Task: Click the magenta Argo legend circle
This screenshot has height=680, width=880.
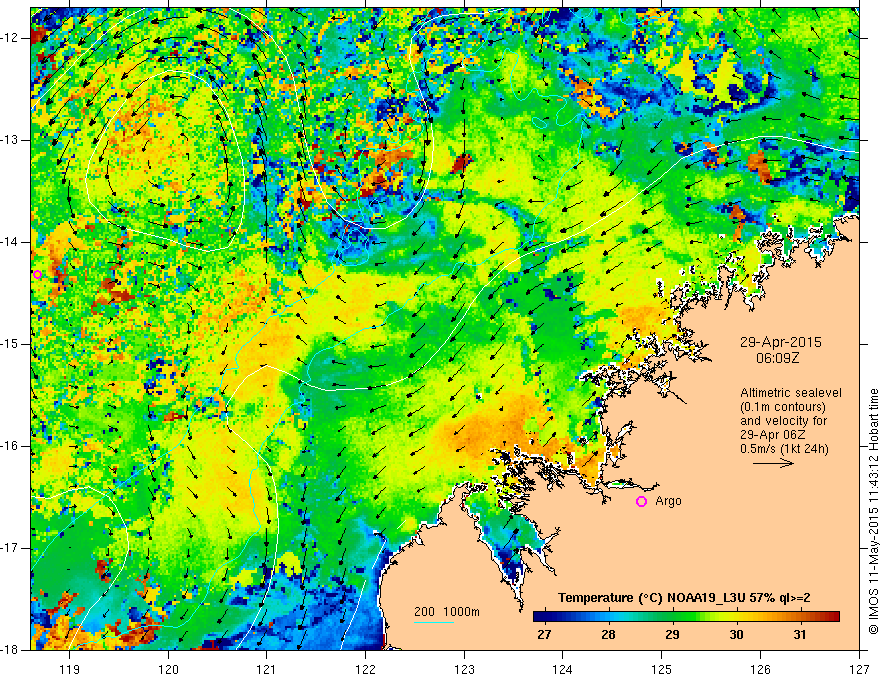Action: pyautogui.click(x=641, y=502)
